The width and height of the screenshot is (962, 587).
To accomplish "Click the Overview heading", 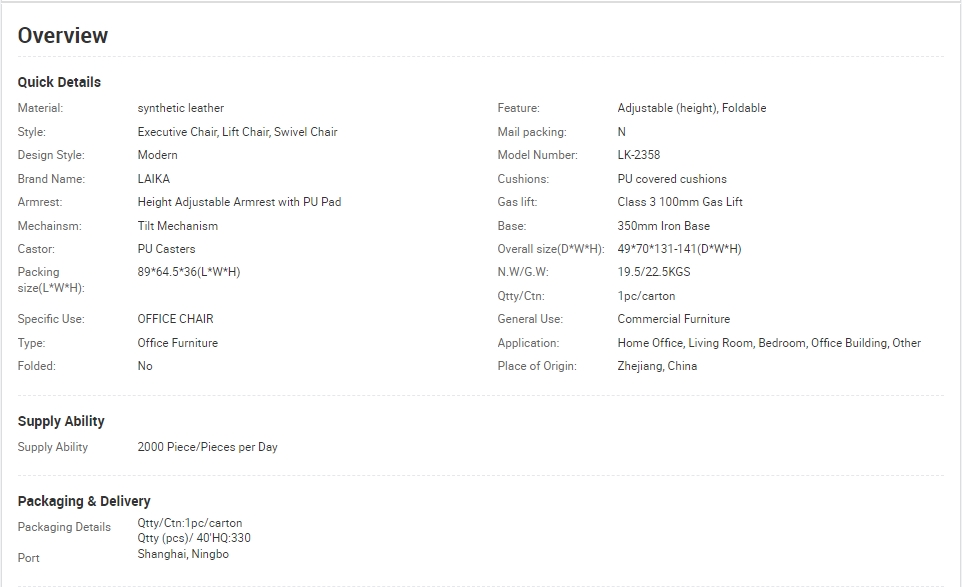I will (x=63, y=36).
